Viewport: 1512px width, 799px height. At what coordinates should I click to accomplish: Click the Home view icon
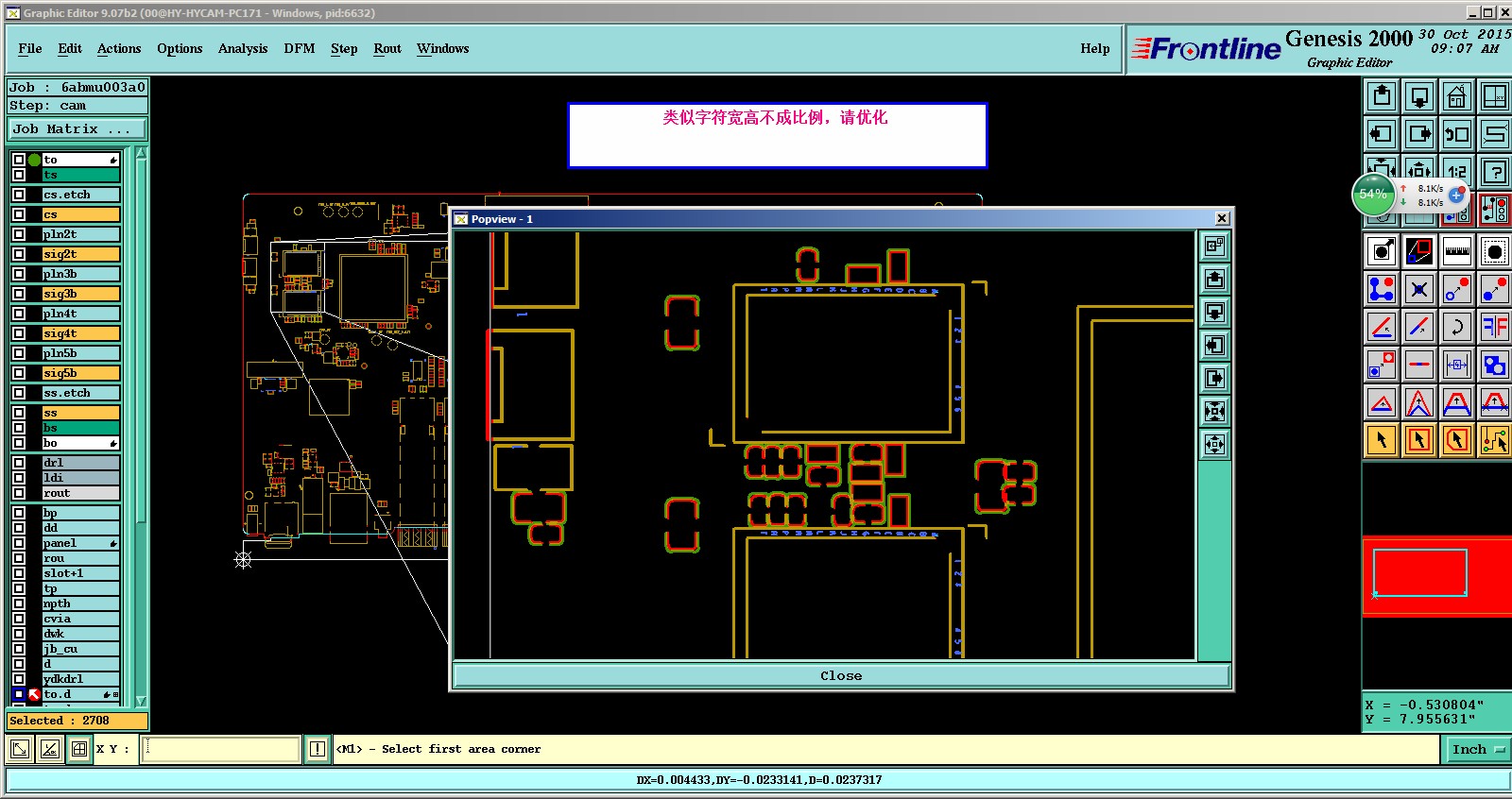[1457, 96]
